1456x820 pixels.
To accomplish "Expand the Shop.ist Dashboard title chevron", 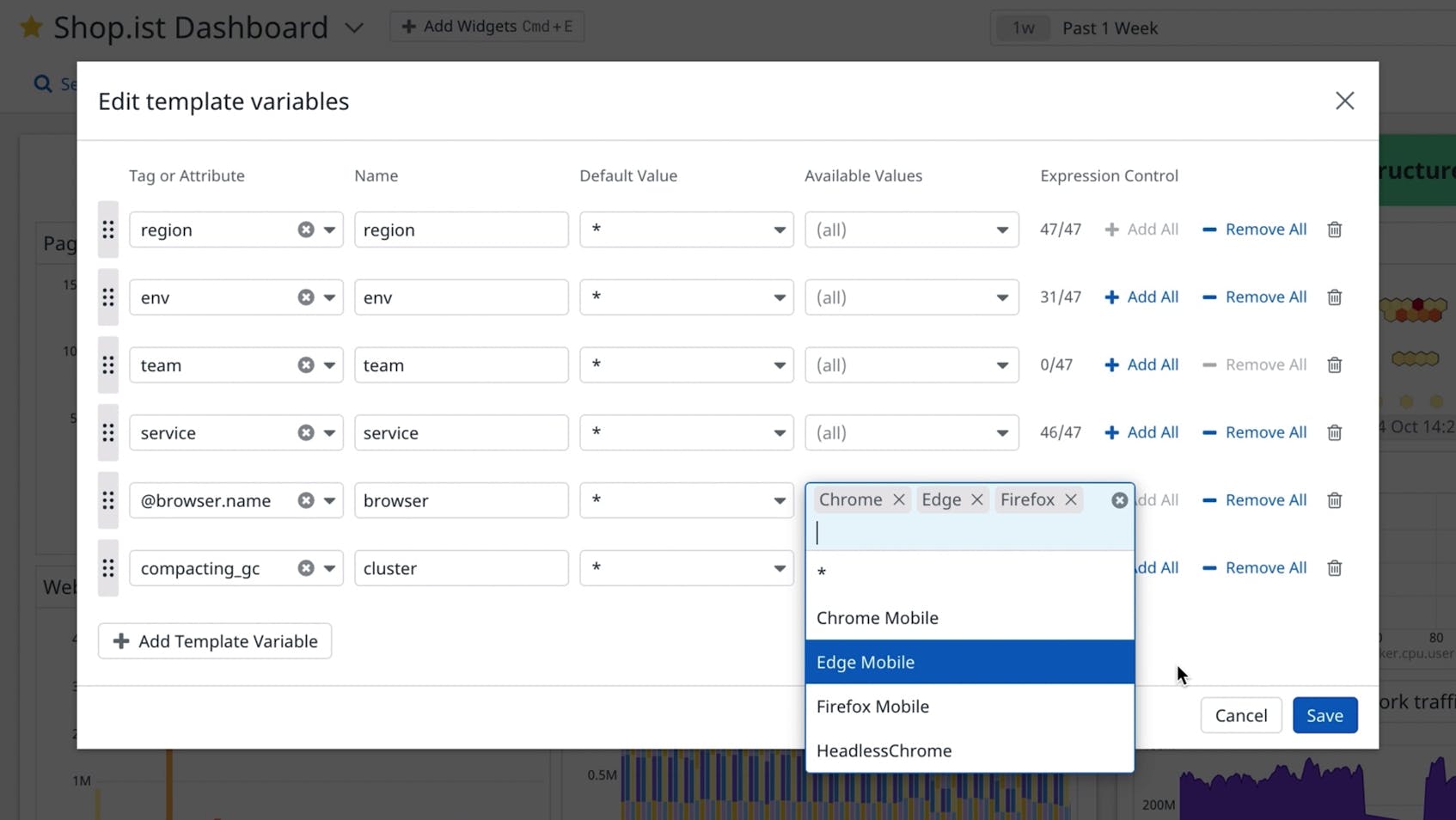I will 353,27.
